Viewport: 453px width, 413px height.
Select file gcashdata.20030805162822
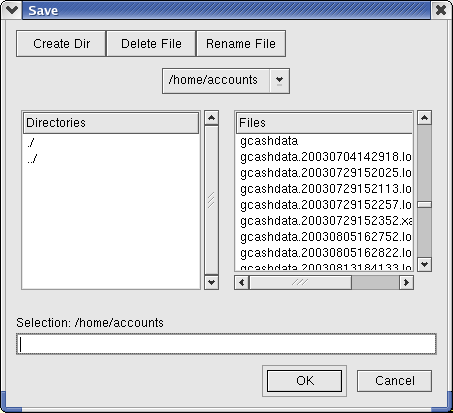(324, 252)
